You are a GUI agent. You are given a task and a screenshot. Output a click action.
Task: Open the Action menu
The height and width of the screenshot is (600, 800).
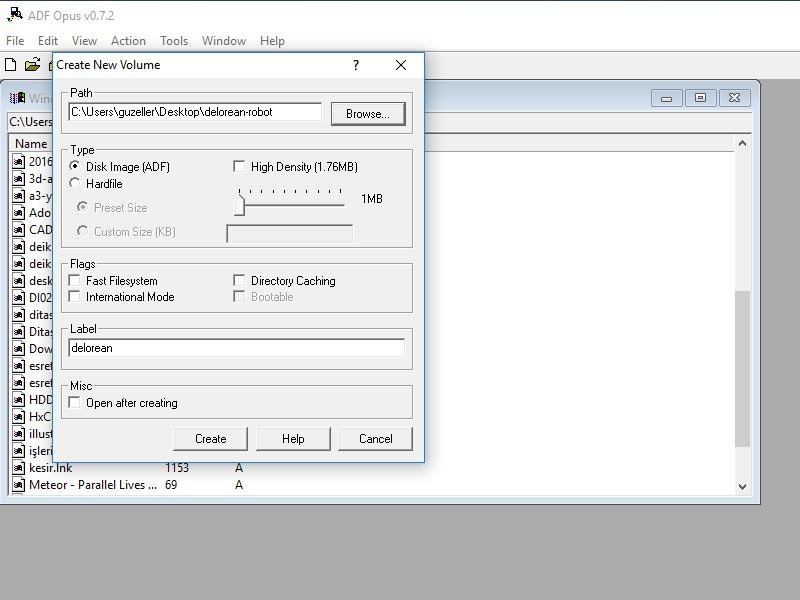[x=129, y=41]
